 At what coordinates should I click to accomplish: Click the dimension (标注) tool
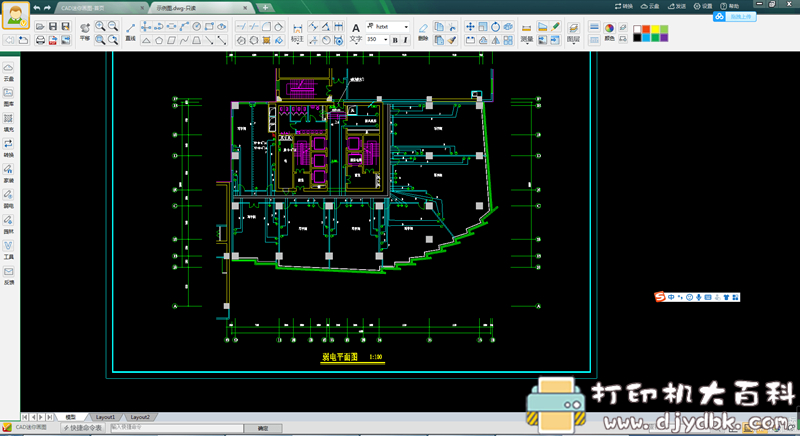pyautogui.click(x=297, y=32)
